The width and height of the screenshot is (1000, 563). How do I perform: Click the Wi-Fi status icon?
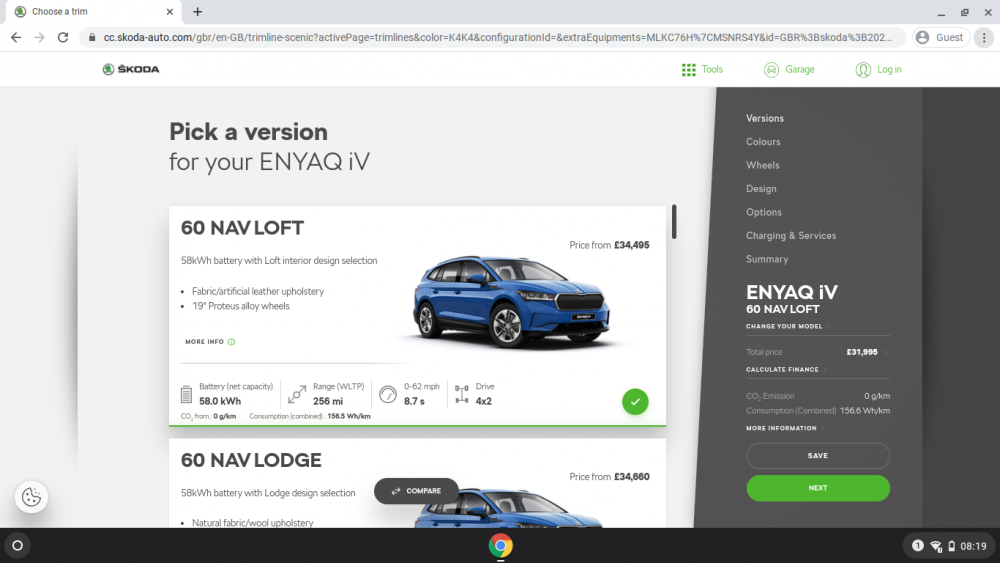point(936,546)
